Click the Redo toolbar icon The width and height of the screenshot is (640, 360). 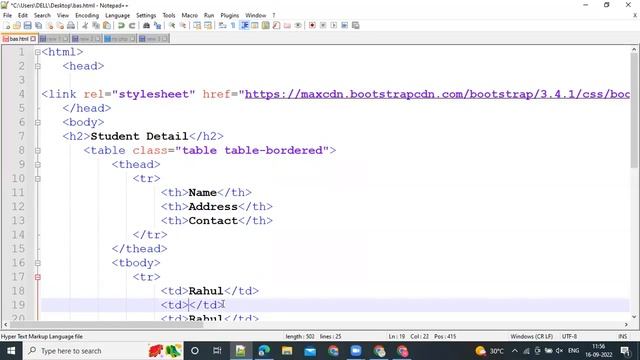tap(131, 25)
